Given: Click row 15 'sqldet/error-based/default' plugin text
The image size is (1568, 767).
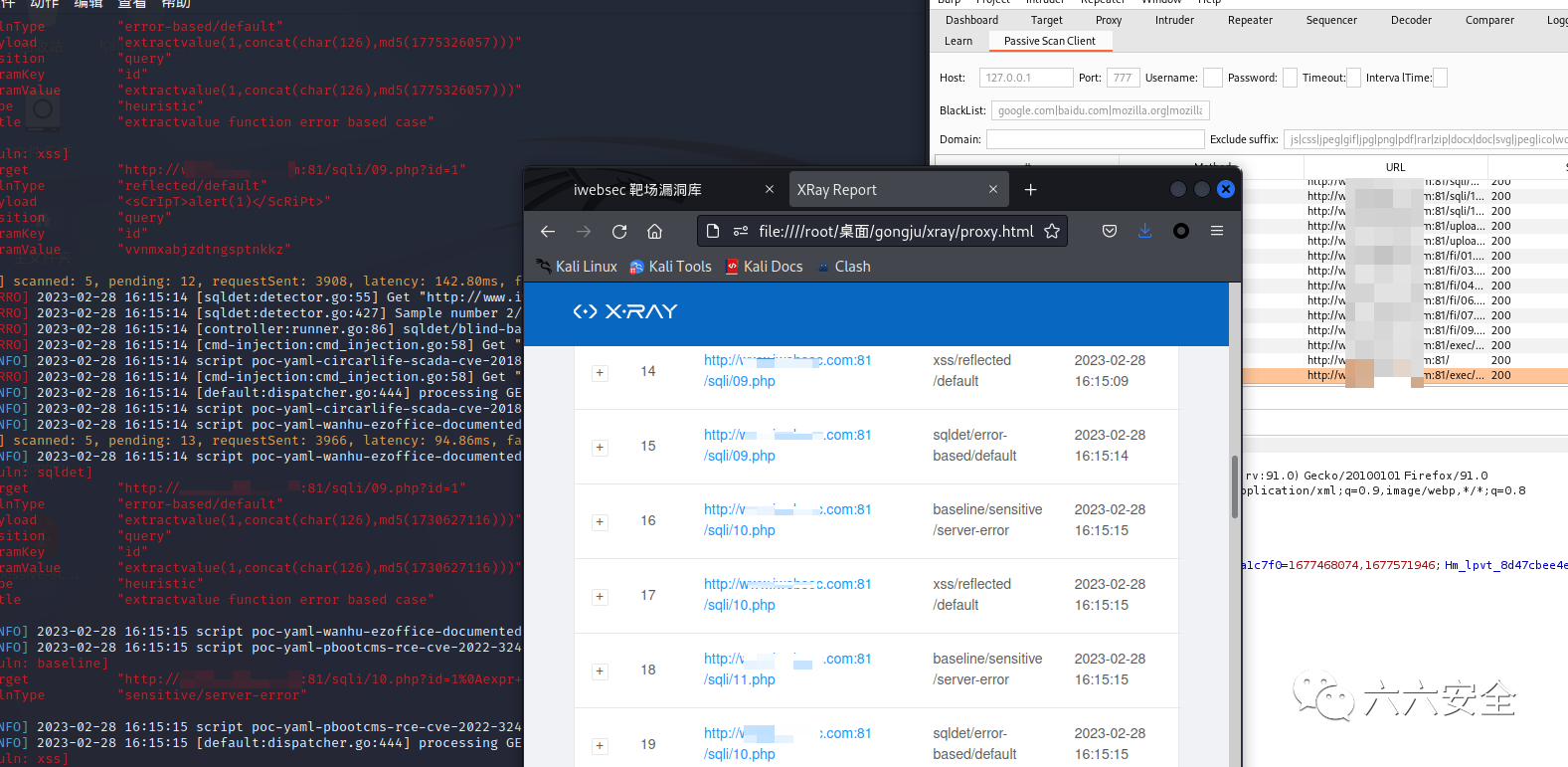Looking at the screenshot, I should [974, 446].
